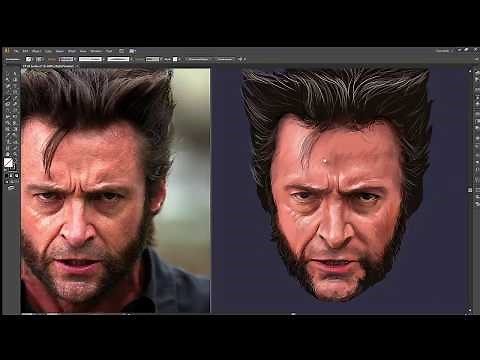Open the File menu
480x360 pixels.
tap(16, 51)
